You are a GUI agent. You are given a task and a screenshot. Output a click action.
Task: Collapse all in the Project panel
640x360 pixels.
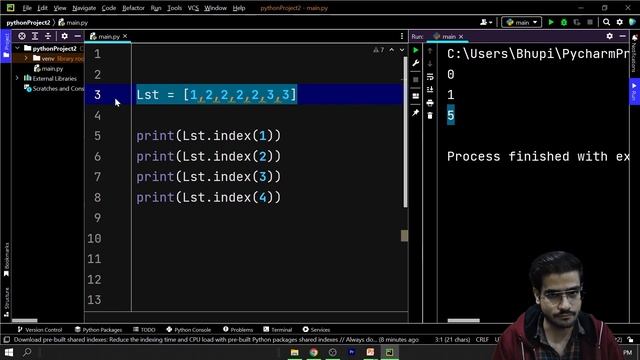(48, 36)
